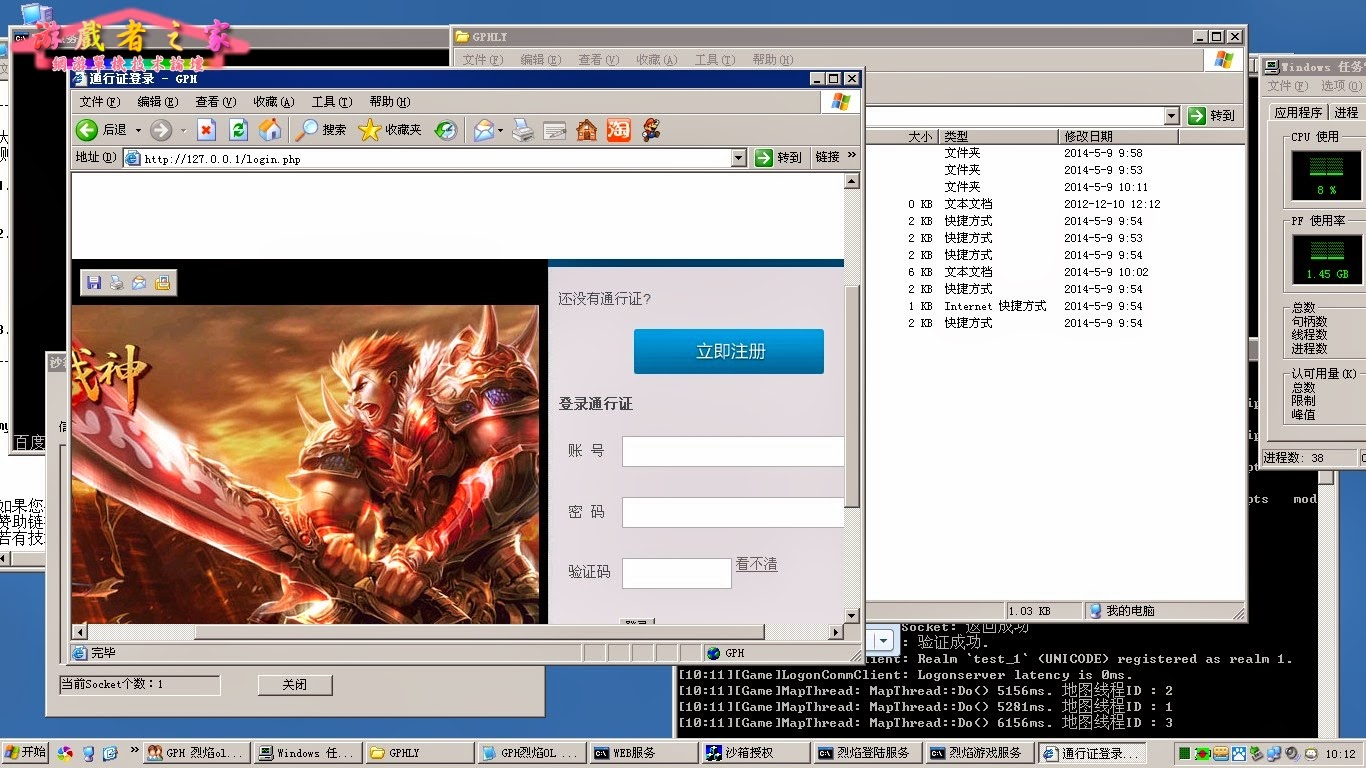Open the File (文件) menu in IE

(100, 102)
